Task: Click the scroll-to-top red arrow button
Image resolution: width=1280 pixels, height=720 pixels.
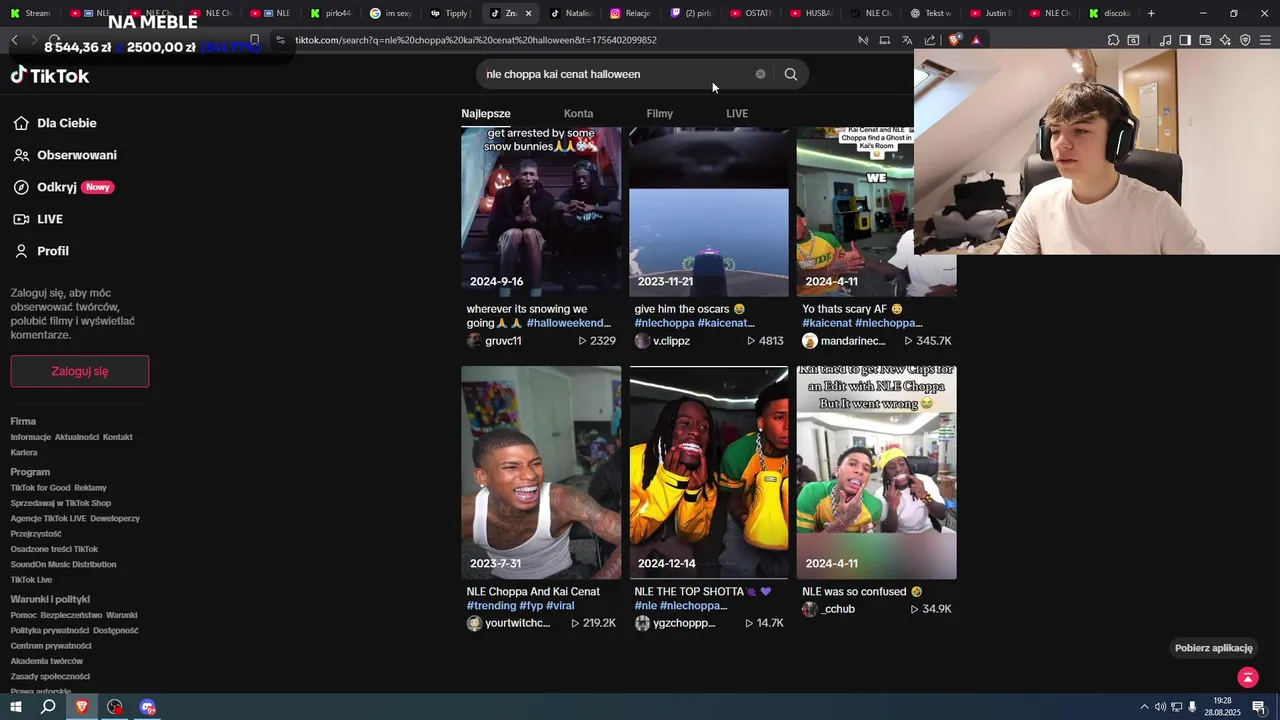Action: (x=1248, y=678)
